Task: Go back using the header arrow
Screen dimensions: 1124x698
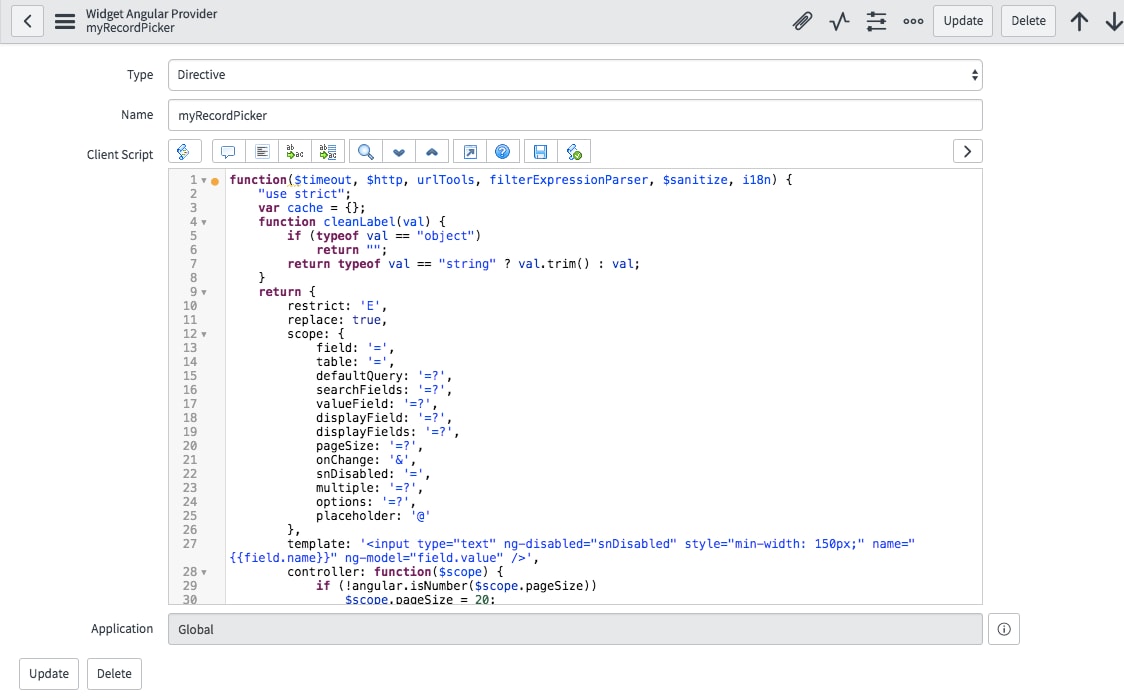Action: point(27,21)
